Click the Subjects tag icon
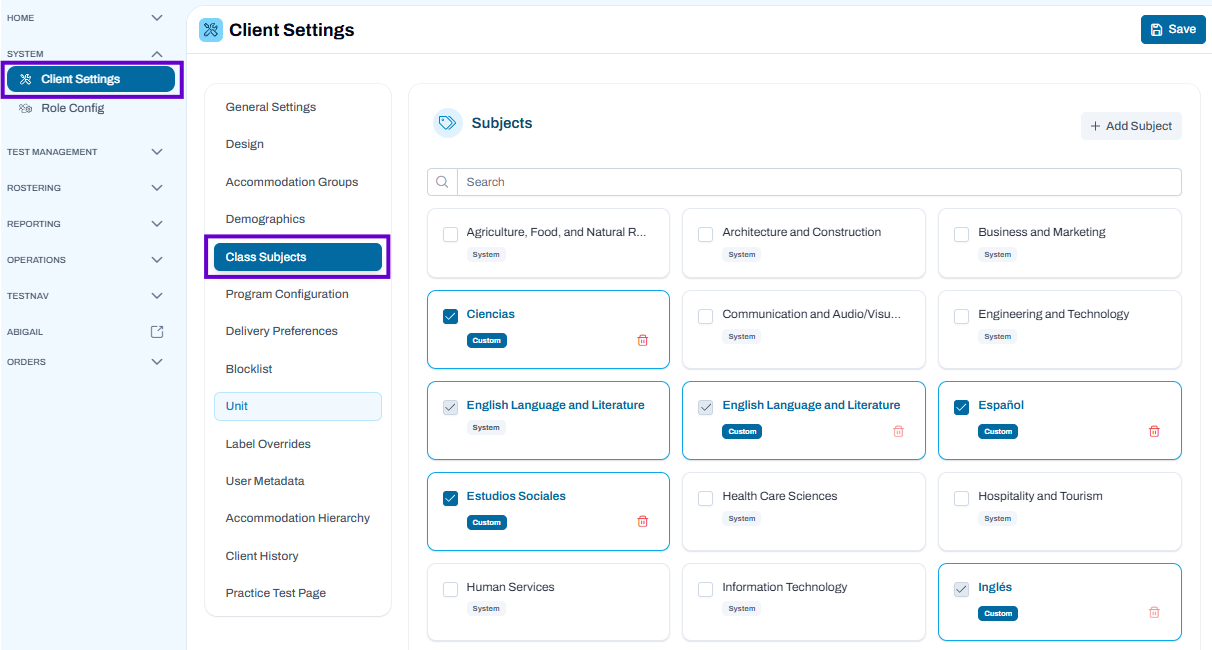Viewport: 1212px width, 650px height. (x=448, y=123)
